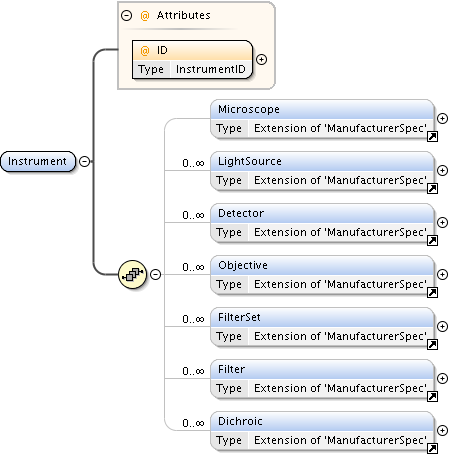Open the Objective type reference arrow icon
Screen dimensions: 466x455
(x=432, y=292)
